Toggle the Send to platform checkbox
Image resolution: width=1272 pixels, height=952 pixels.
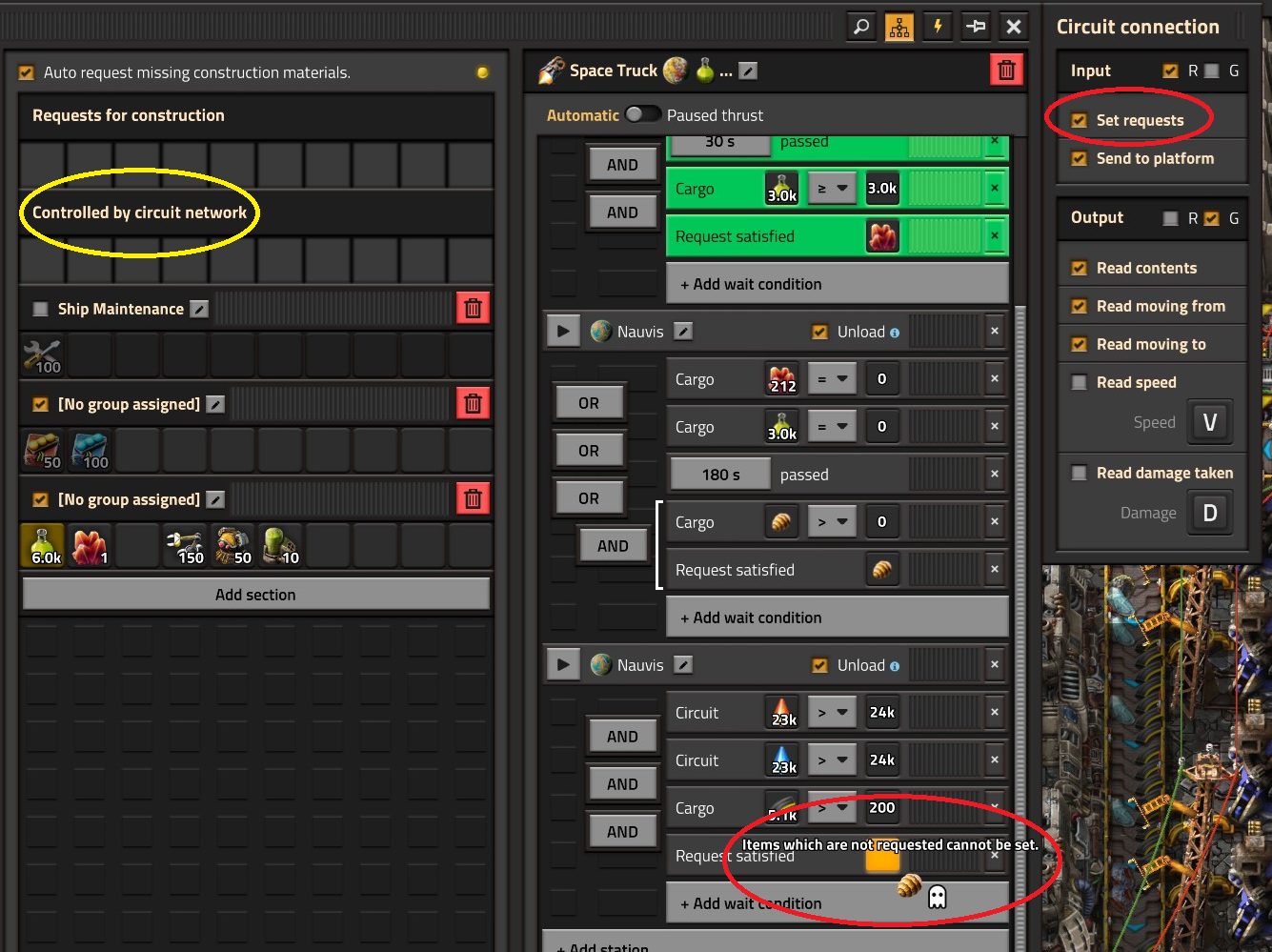(1080, 158)
